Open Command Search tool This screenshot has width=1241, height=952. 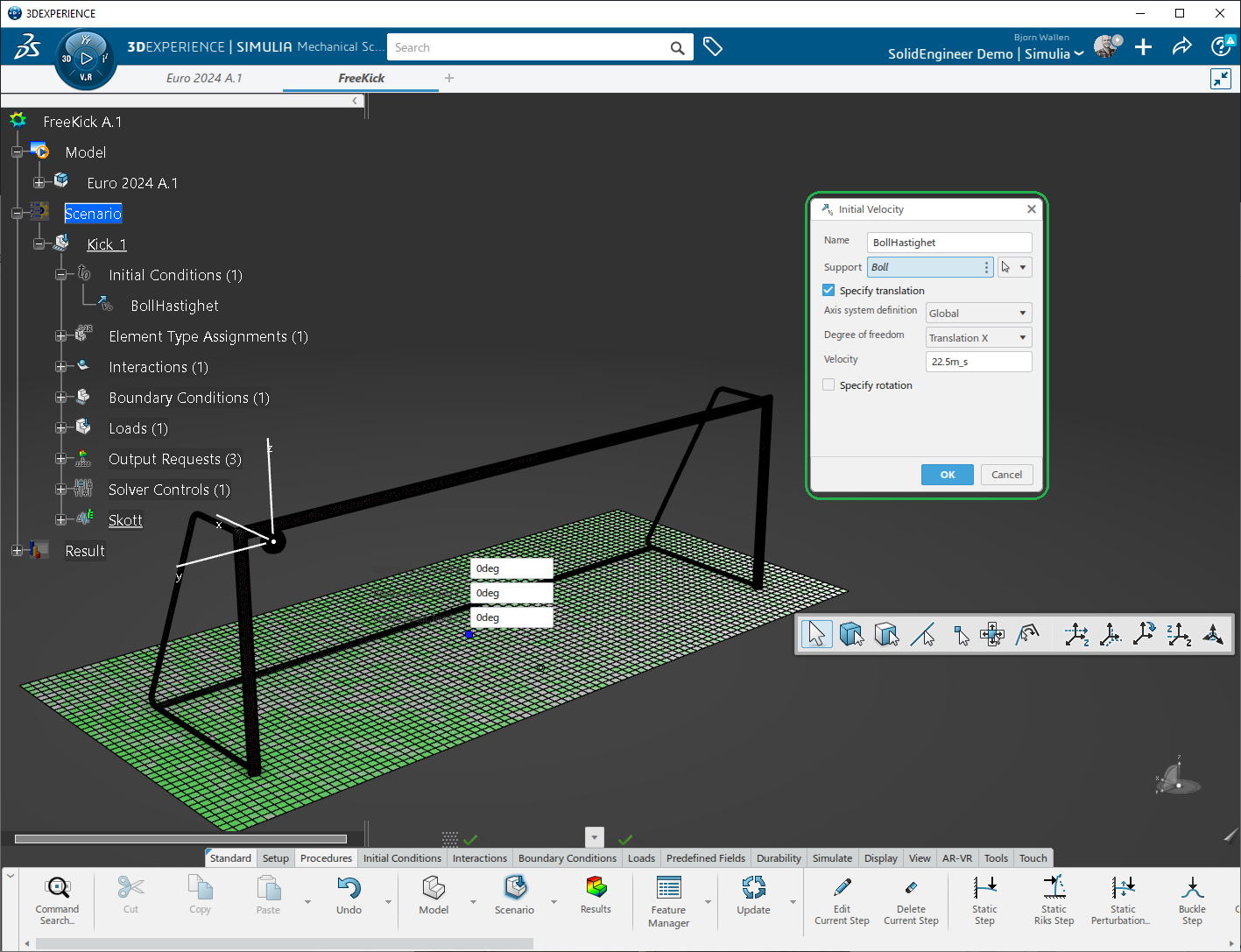point(58,888)
